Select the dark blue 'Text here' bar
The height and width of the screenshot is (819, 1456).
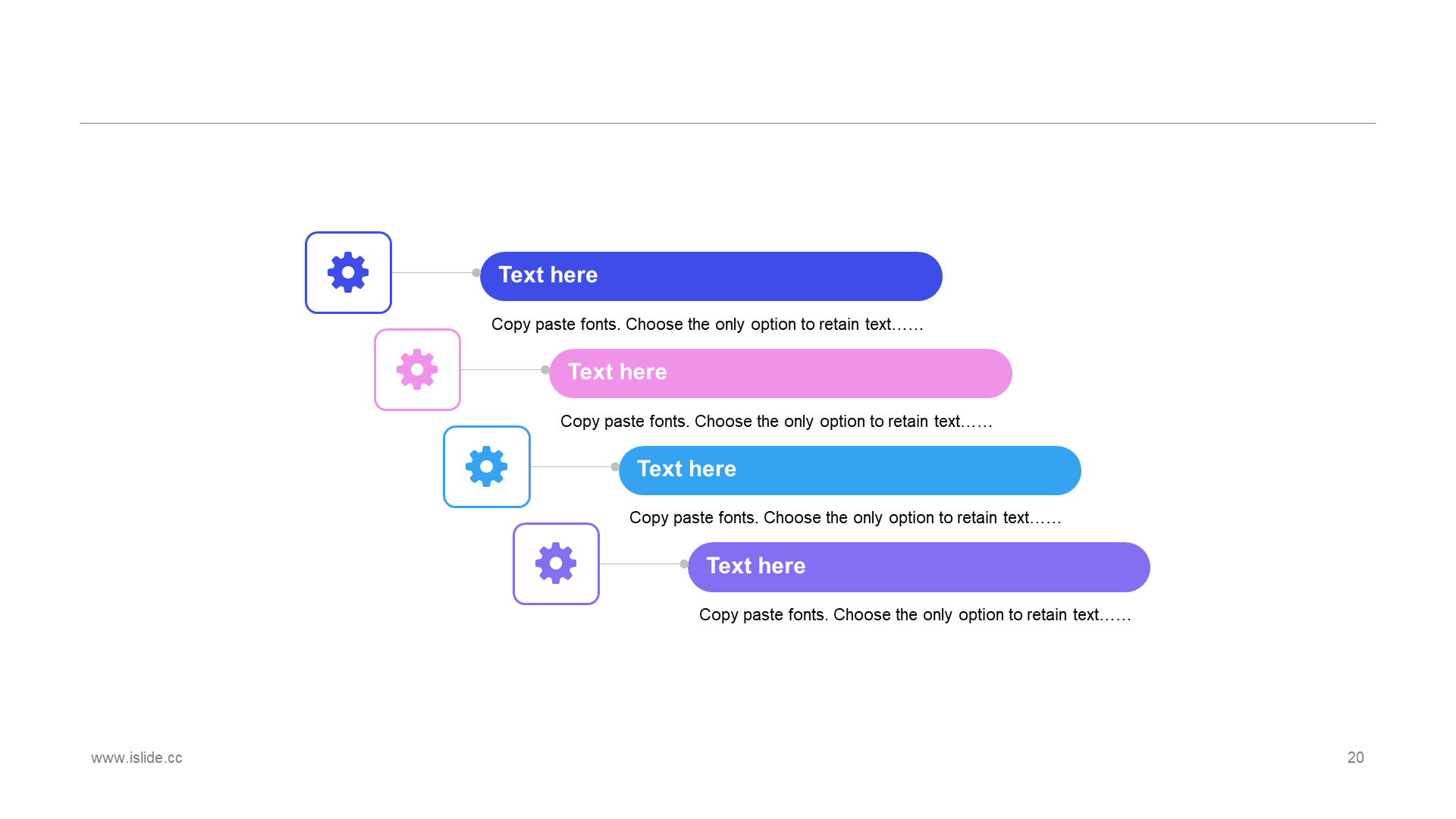tap(711, 276)
